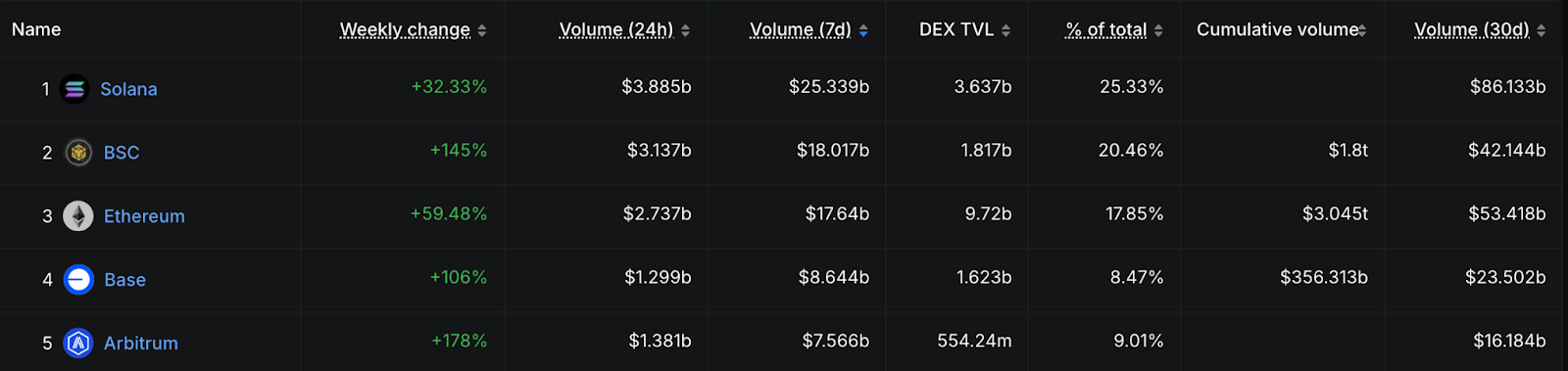Click the Solana chain logo icon

[x=74, y=89]
